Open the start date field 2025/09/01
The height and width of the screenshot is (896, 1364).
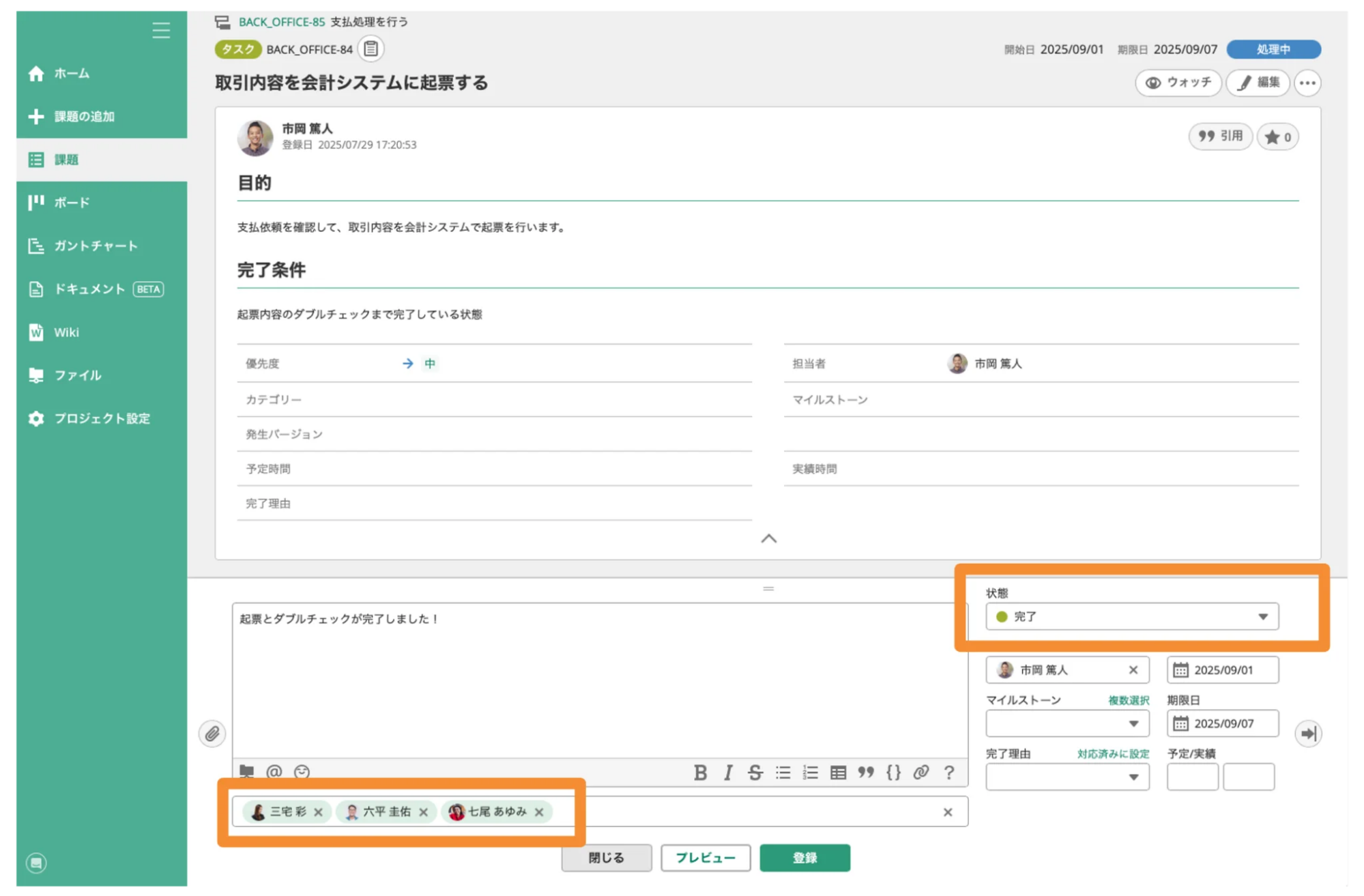point(1223,670)
